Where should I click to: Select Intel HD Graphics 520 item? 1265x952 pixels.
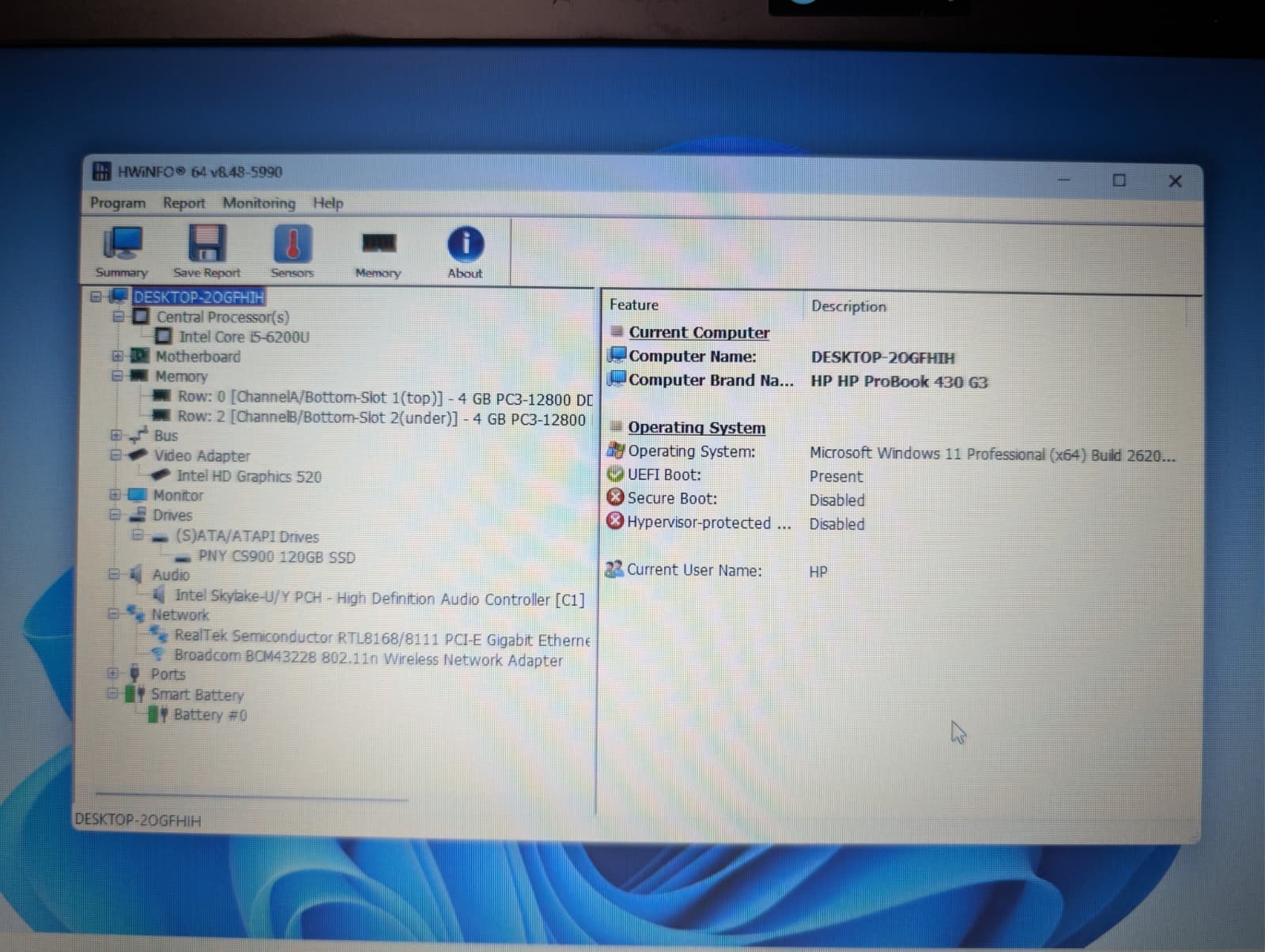click(249, 476)
